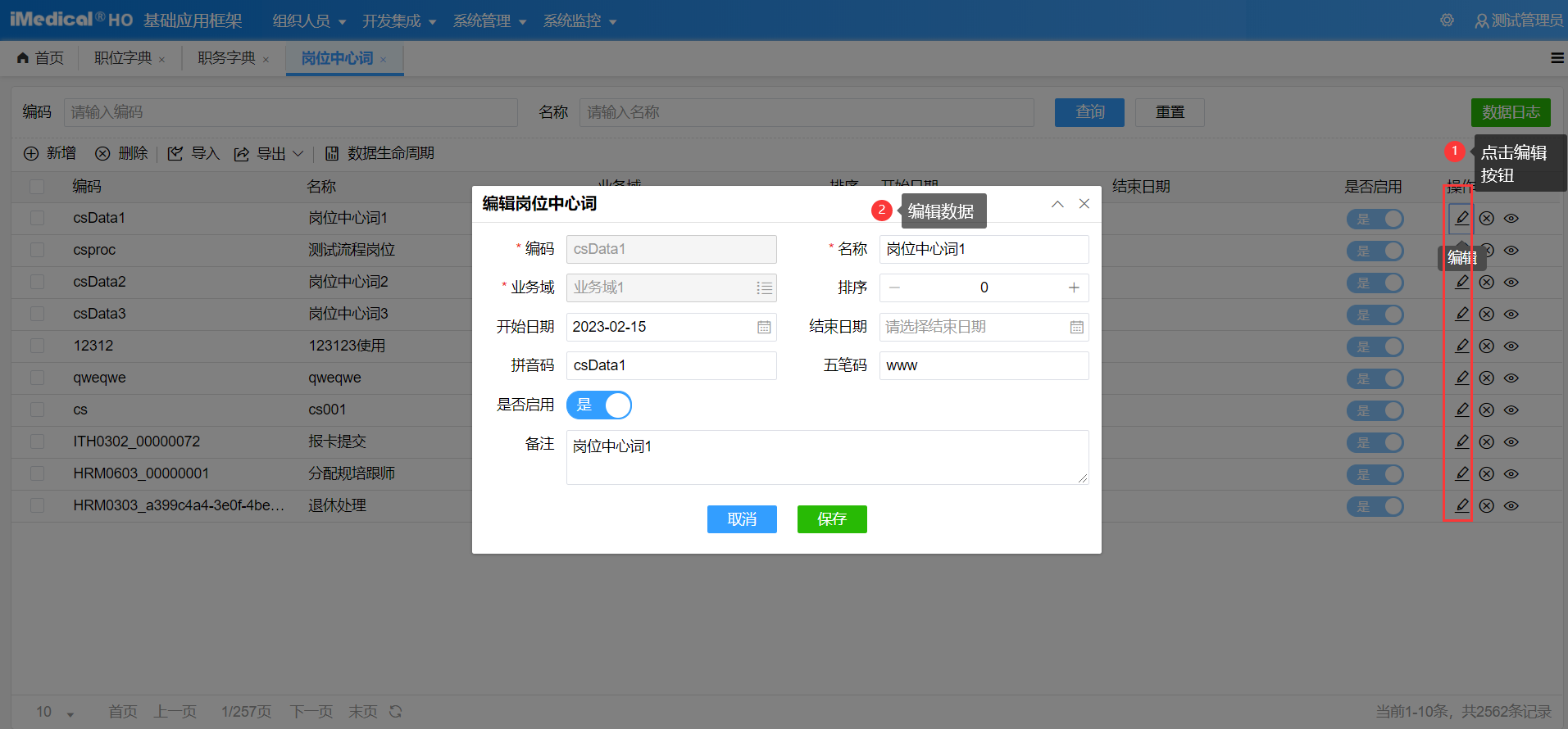Image resolution: width=1568 pixels, height=729 pixels.
Task: Switch to the 首页 tab
Action: pos(40,58)
